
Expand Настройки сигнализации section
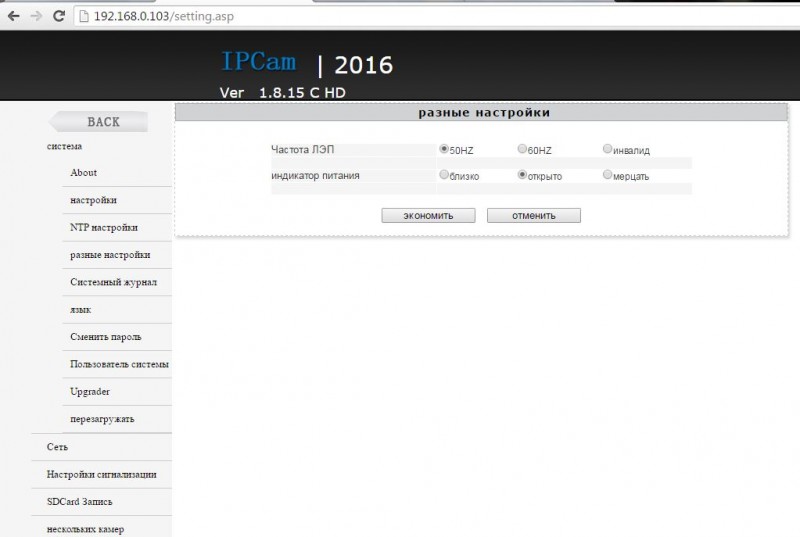(102, 474)
